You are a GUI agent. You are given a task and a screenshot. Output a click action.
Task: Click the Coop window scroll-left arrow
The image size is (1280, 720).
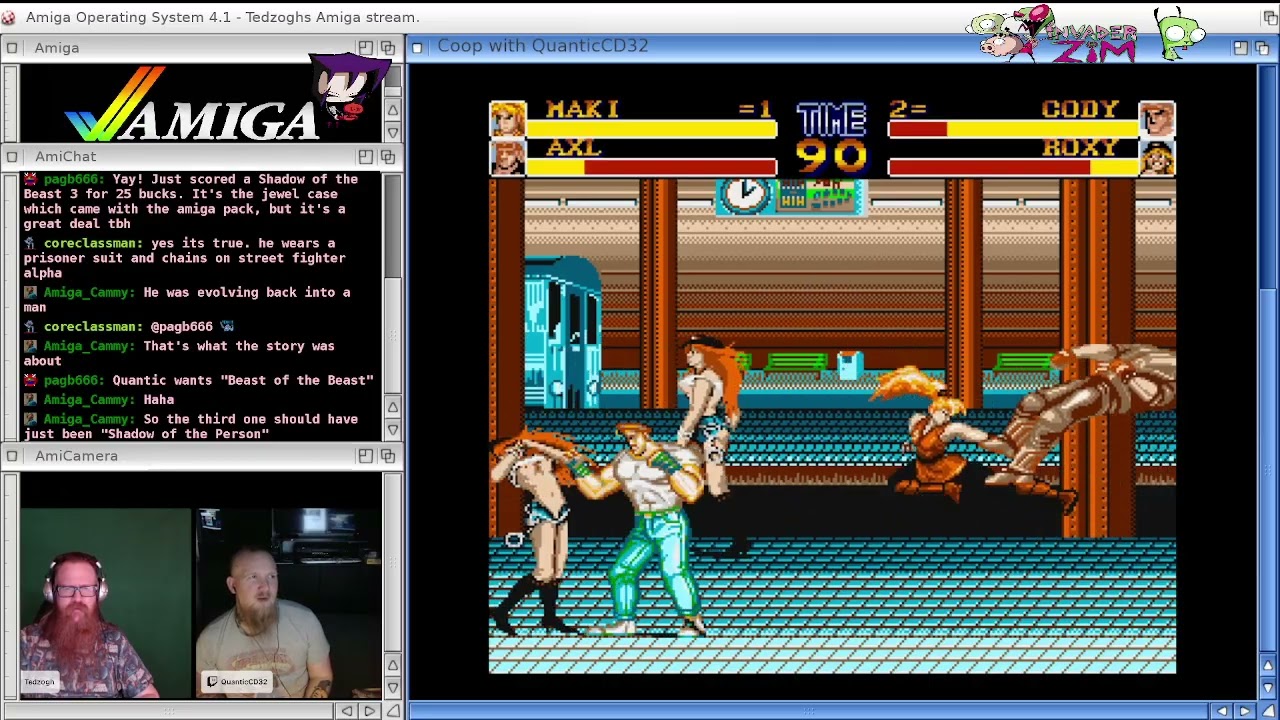point(1222,711)
